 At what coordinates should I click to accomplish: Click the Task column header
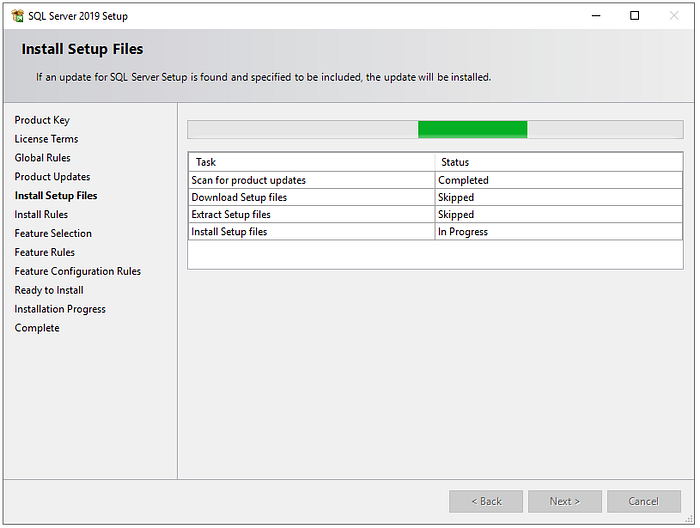click(312, 162)
